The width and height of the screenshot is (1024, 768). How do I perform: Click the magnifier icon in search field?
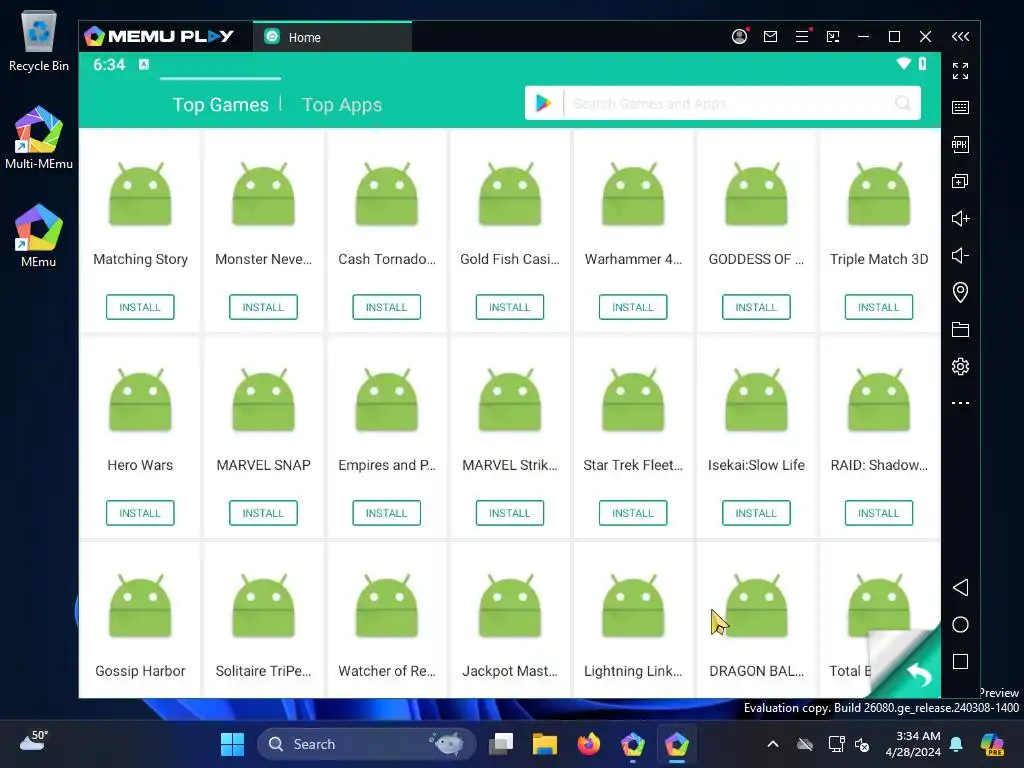coord(903,103)
